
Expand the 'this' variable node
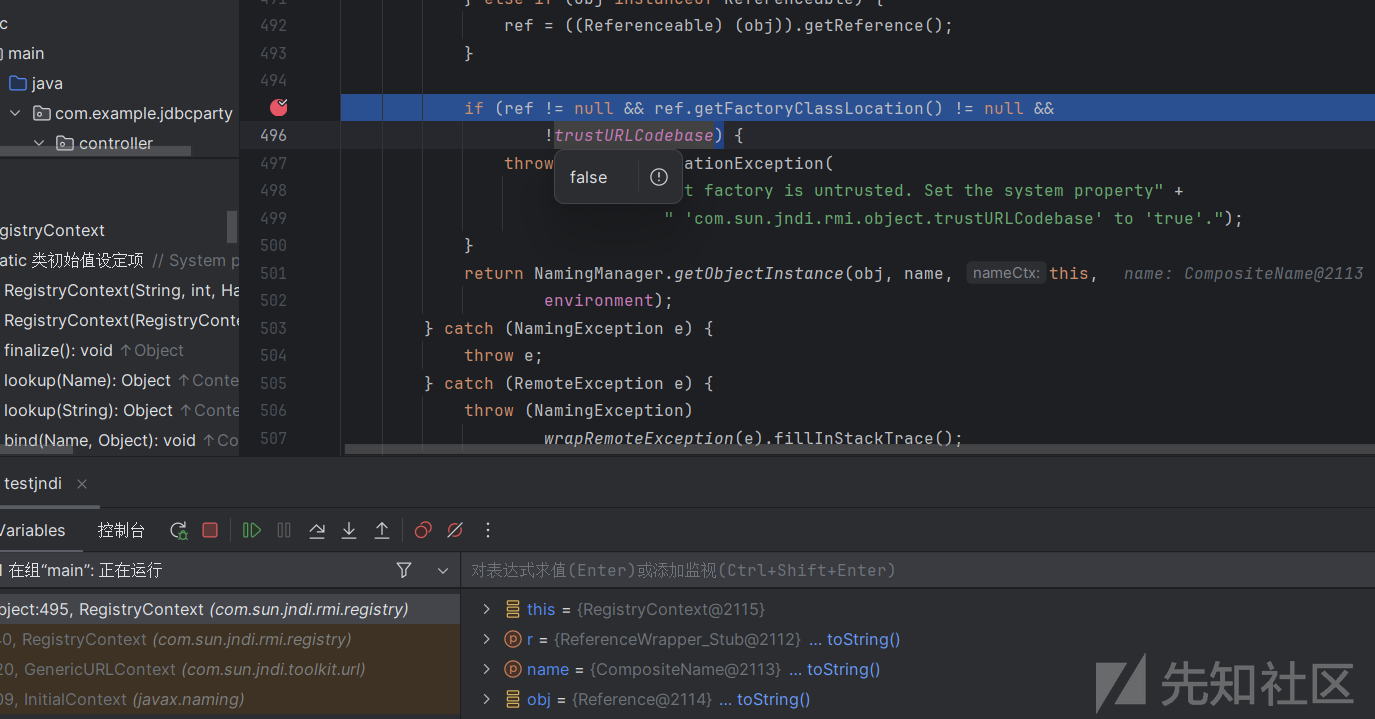pyautogui.click(x=487, y=609)
